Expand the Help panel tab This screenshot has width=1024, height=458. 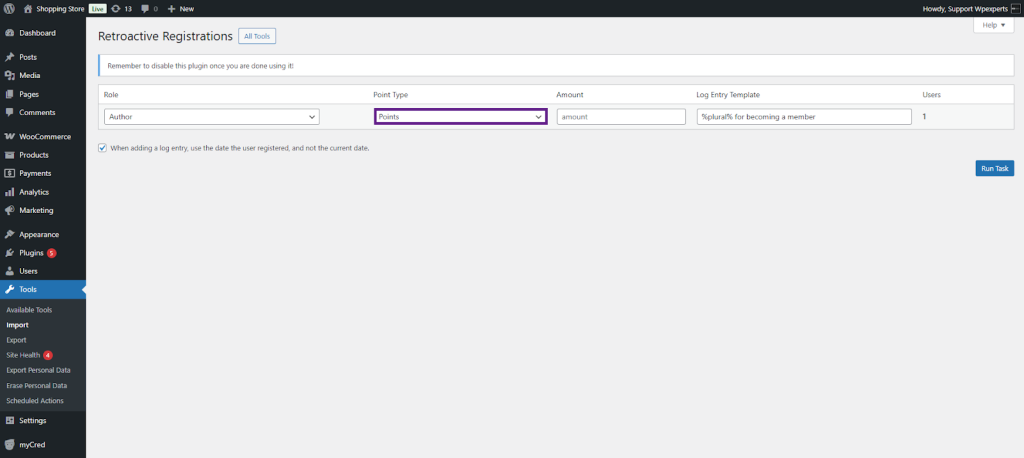click(x=993, y=25)
